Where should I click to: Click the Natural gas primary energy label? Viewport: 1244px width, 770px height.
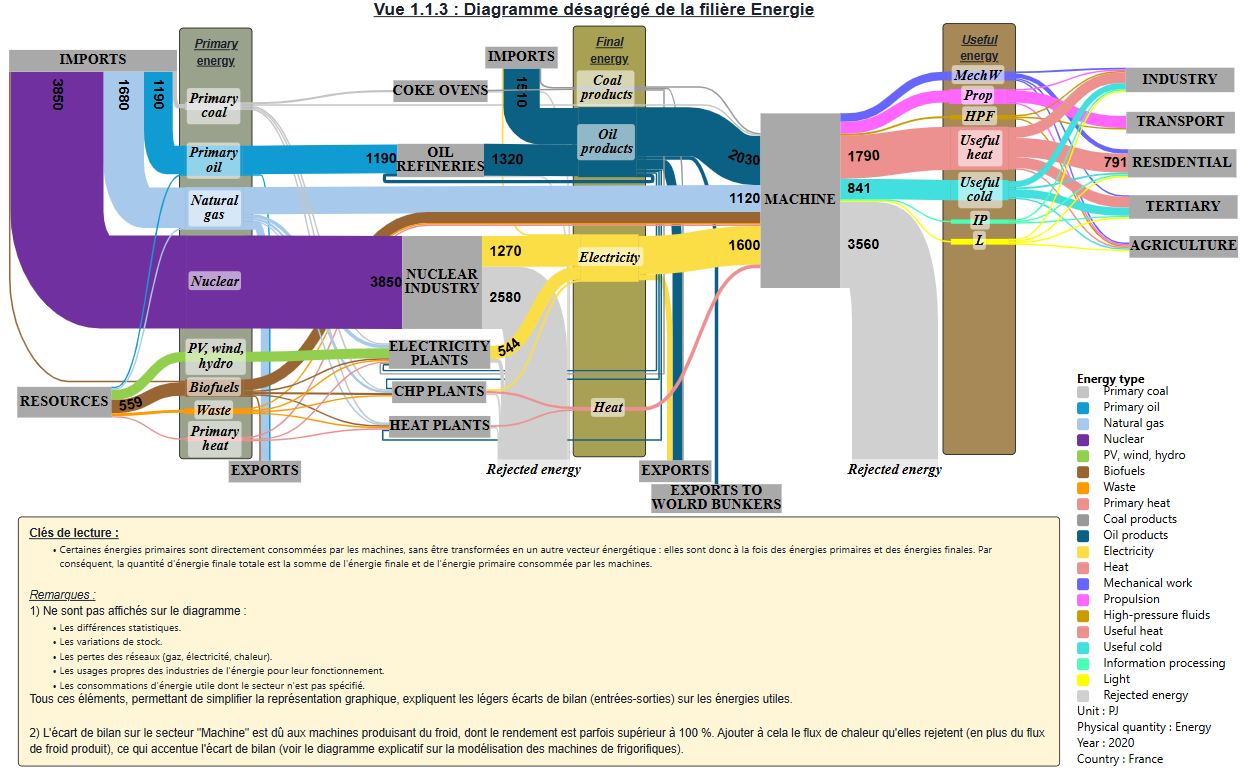(215, 208)
